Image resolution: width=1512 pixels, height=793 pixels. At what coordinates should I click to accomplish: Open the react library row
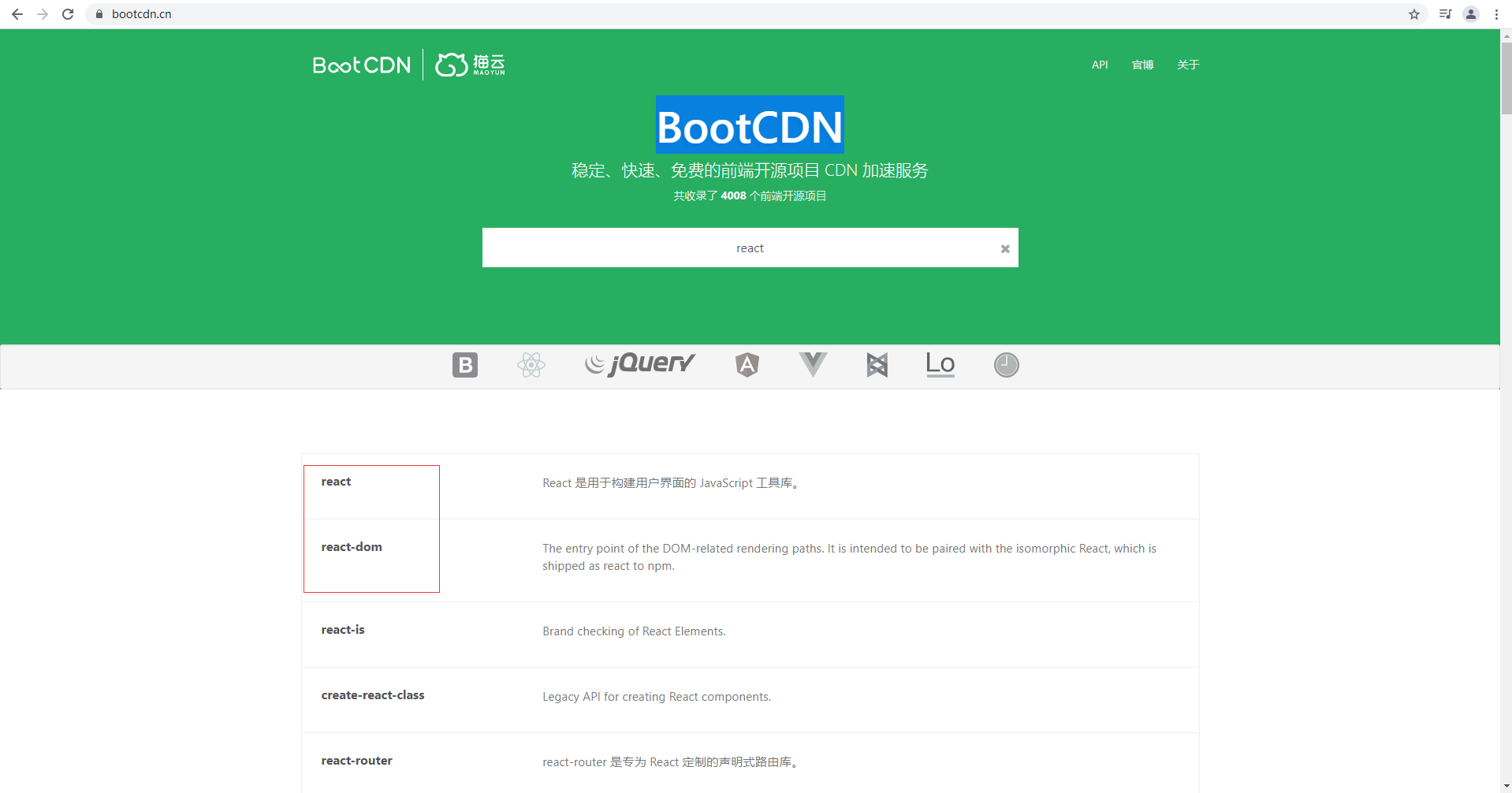click(x=750, y=486)
